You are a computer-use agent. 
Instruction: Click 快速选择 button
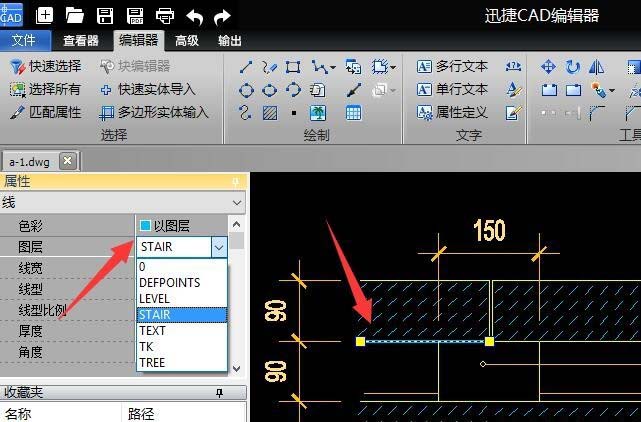coord(46,66)
